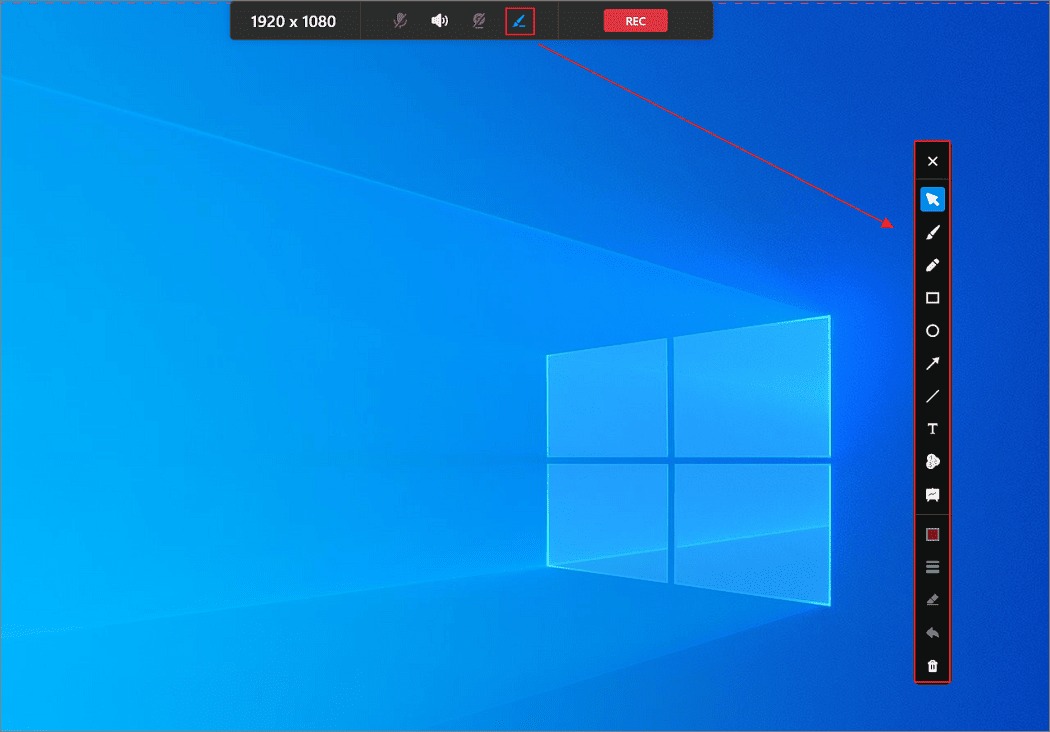Viewport: 1050px width, 732px height.
Task: Select the rectangle shape tool
Action: (932, 298)
